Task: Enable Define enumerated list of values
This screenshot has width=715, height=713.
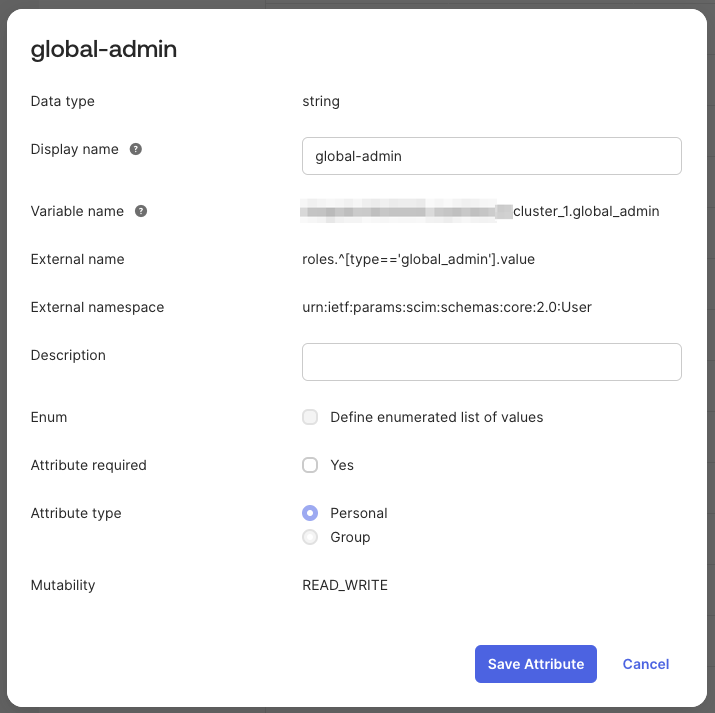Action: click(x=310, y=417)
